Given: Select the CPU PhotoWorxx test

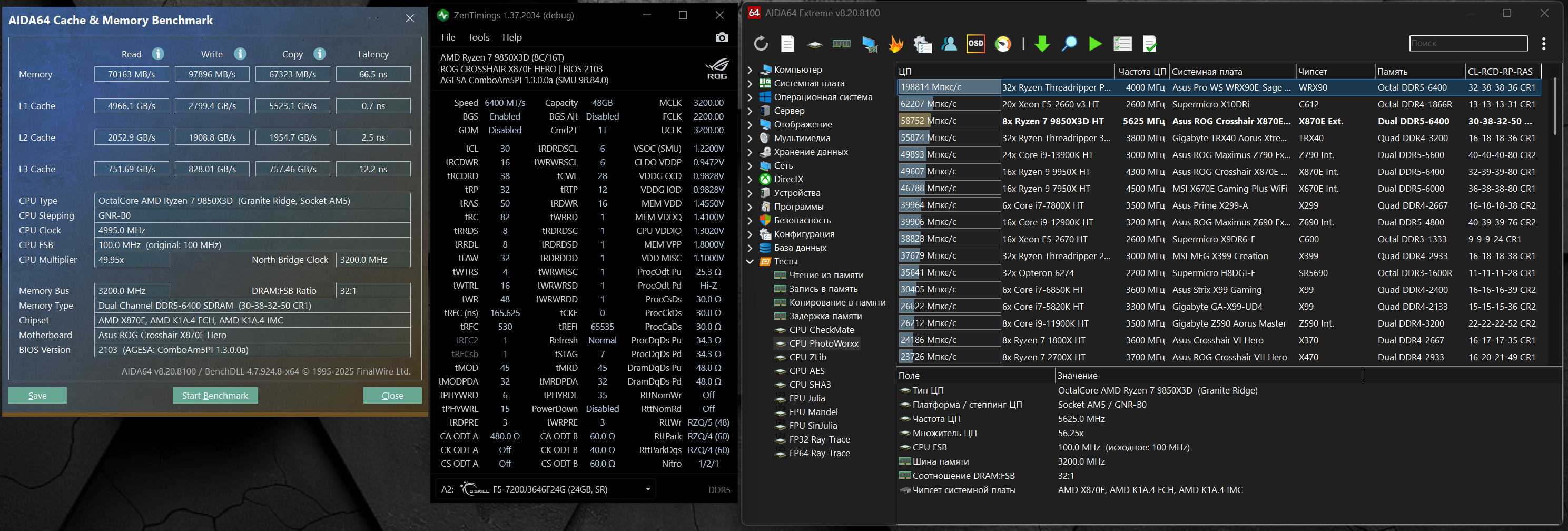Looking at the screenshot, I should (824, 344).
